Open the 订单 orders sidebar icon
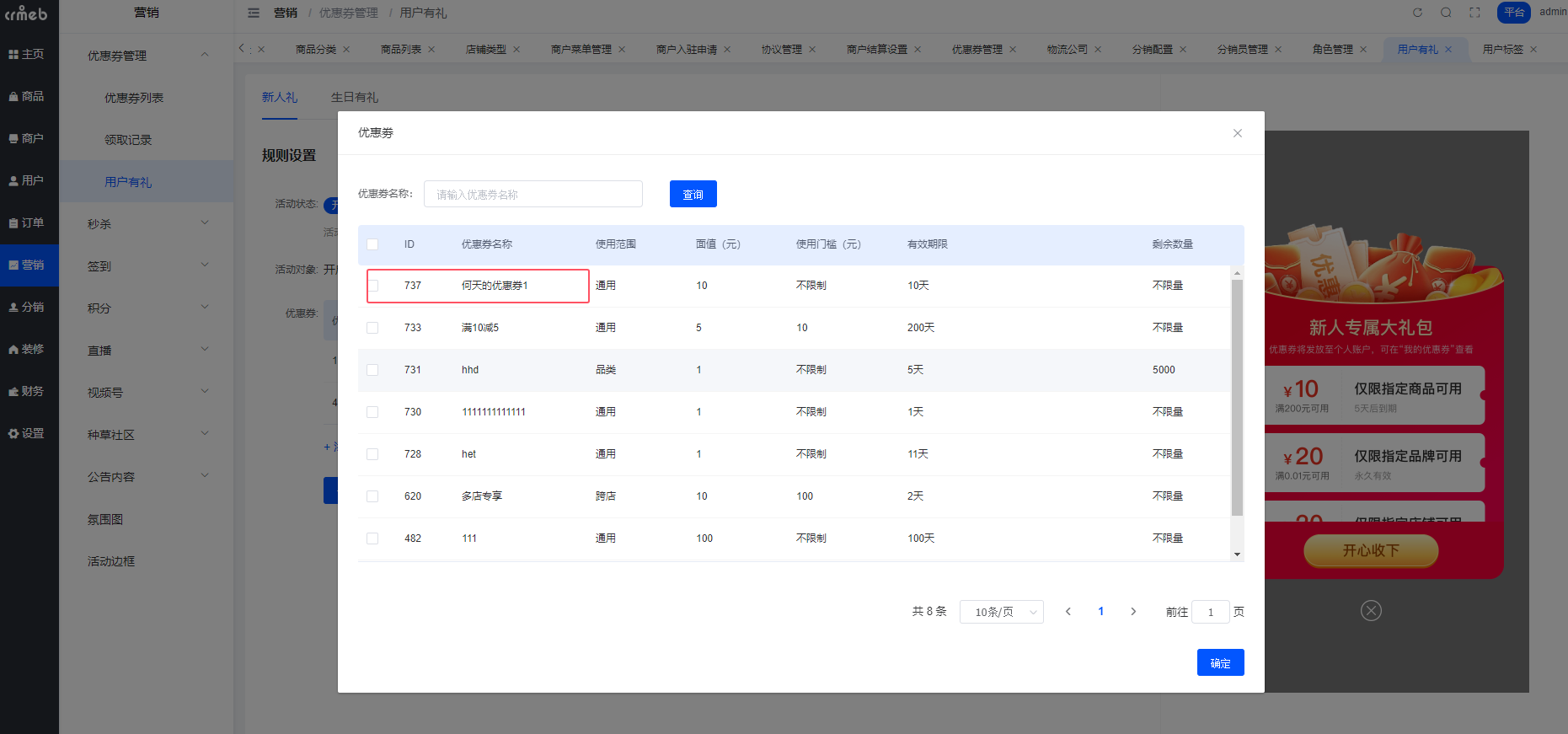Image resolution: width=1568 pixels, height=734 pixels. coord(26,222)
